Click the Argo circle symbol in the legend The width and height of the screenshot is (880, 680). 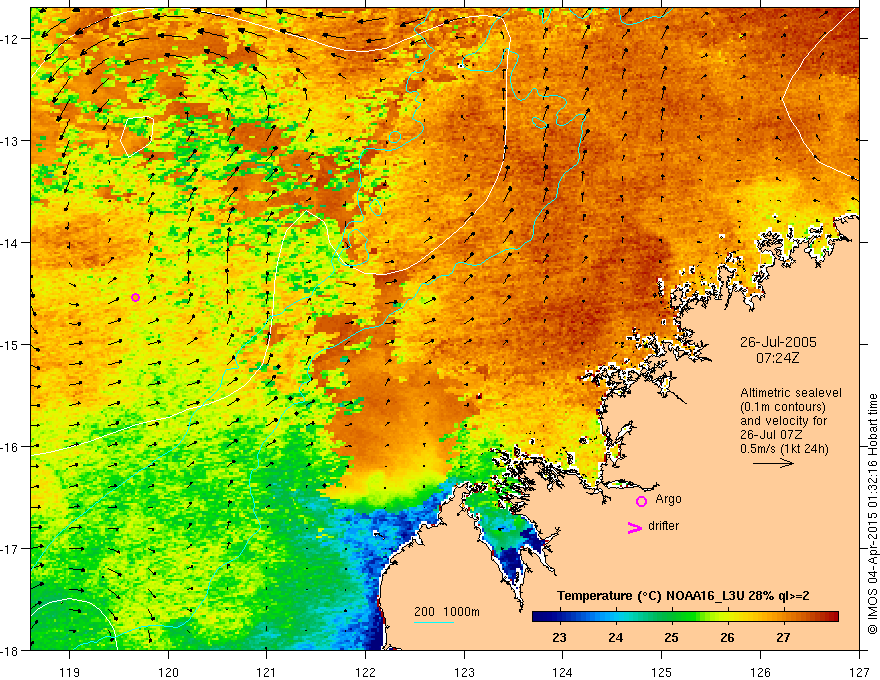pos(641,501)
